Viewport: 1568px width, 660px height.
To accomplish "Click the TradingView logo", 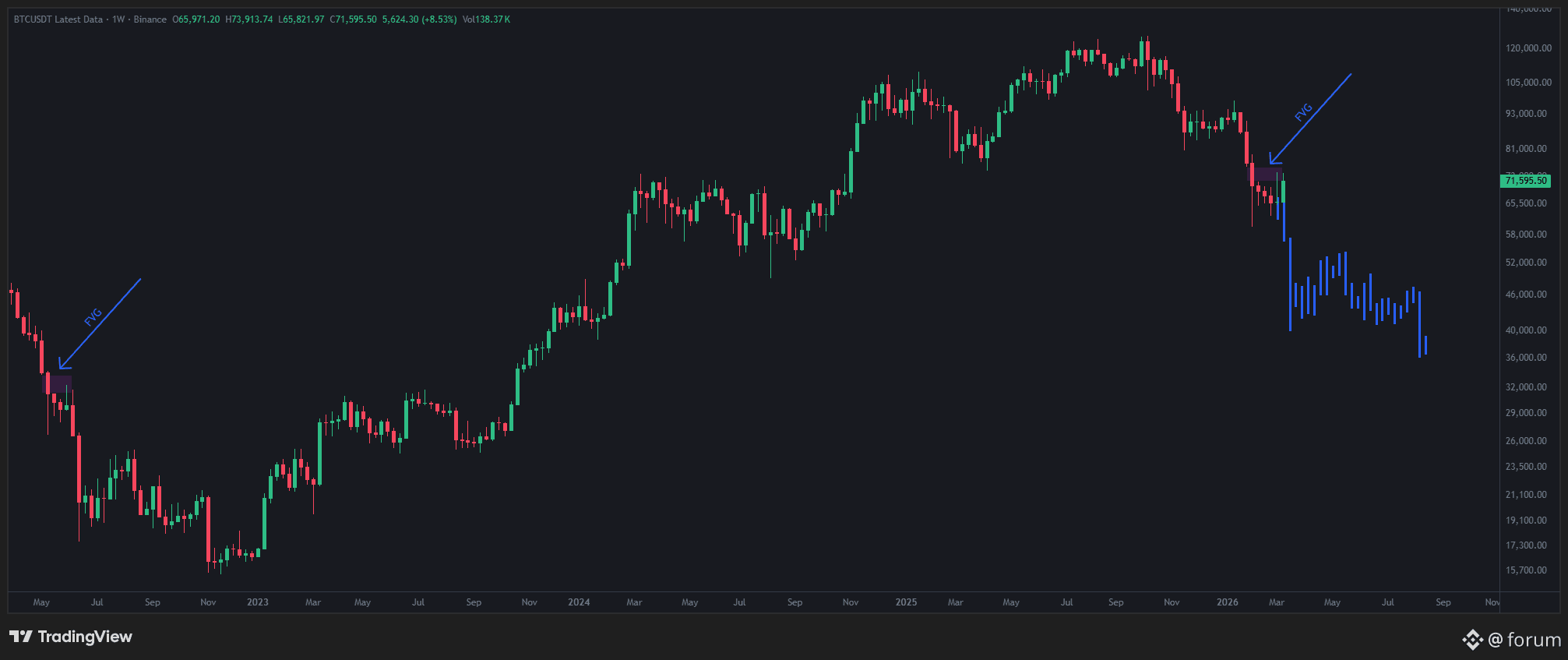I will (x=71, y=637).
